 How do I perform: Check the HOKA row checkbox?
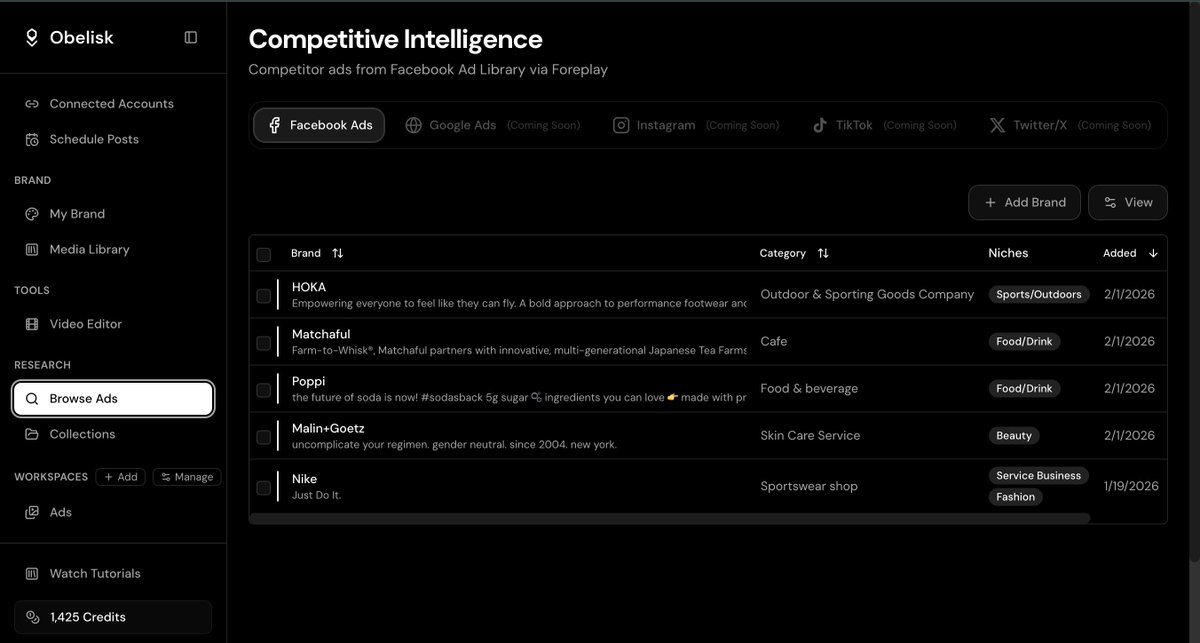[x=264, y=296]
